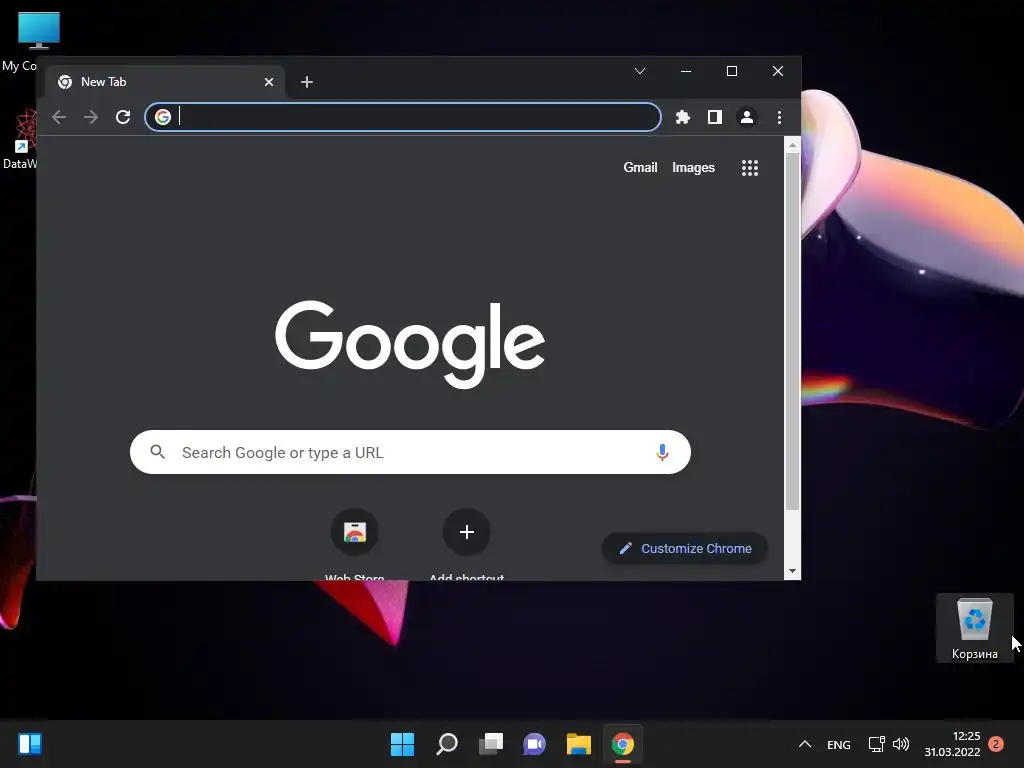This screenshot has width=1024, height=768.
Task: Open a new tab with plus button
Action: [307, 82]
